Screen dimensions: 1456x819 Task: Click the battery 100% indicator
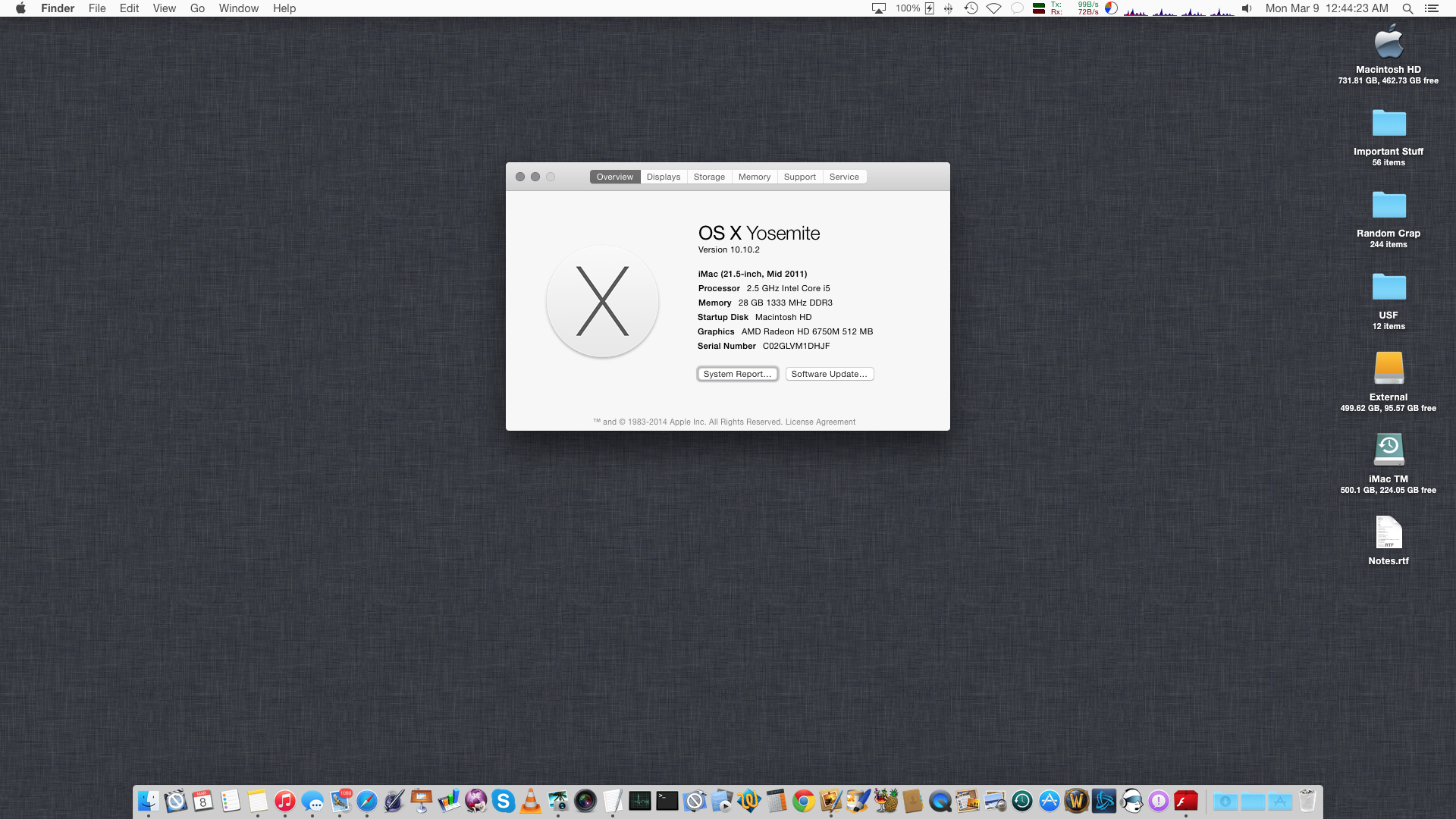tap(915, 8)
